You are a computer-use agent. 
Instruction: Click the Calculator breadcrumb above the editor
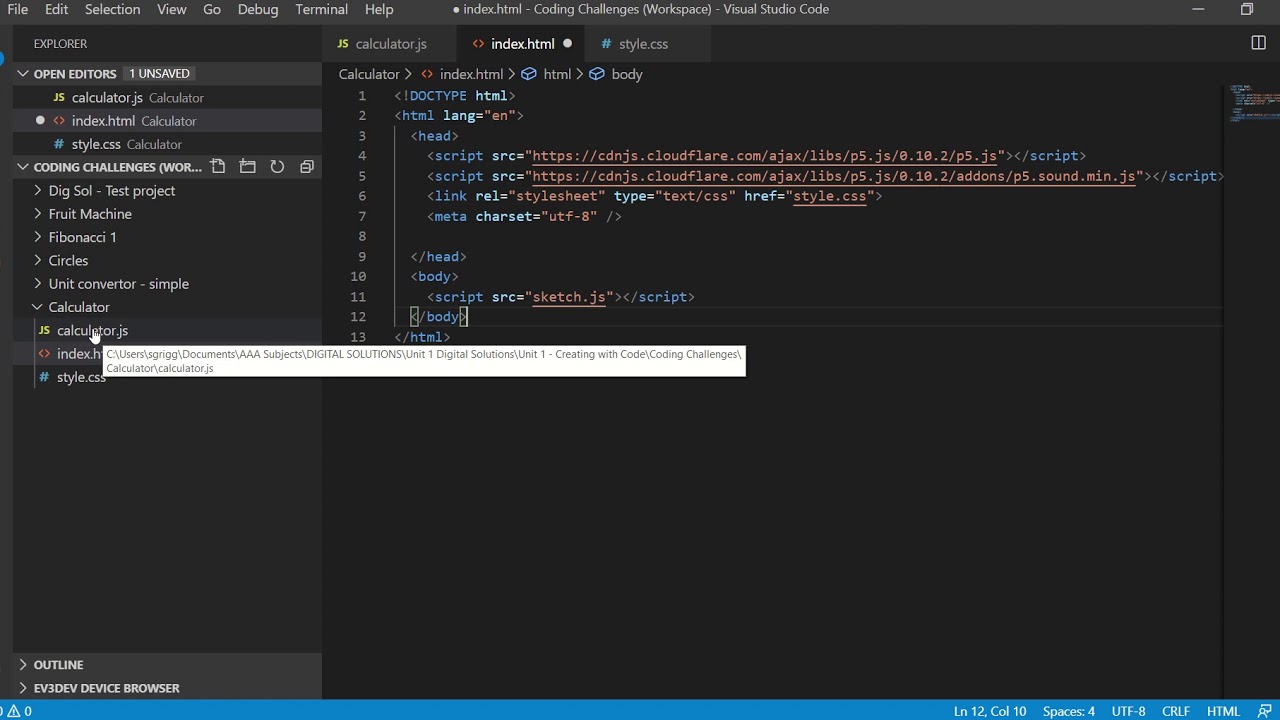(x=369, y=74)
